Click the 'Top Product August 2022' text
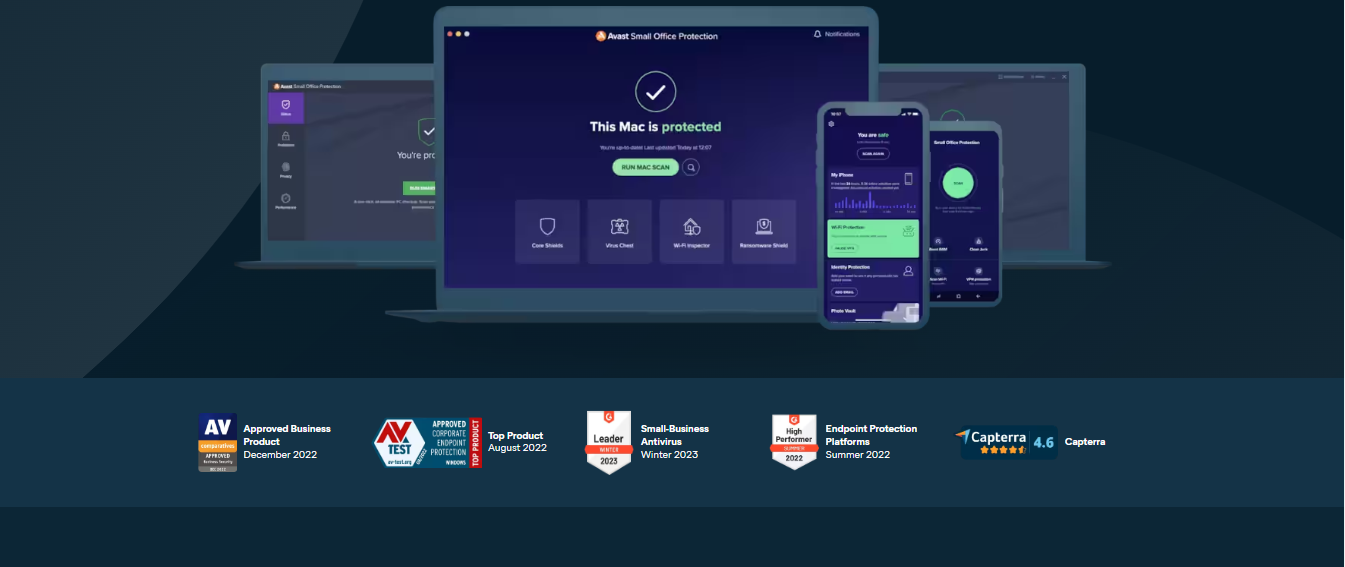The image size is (1345, 567). click(x=517, y=442)
